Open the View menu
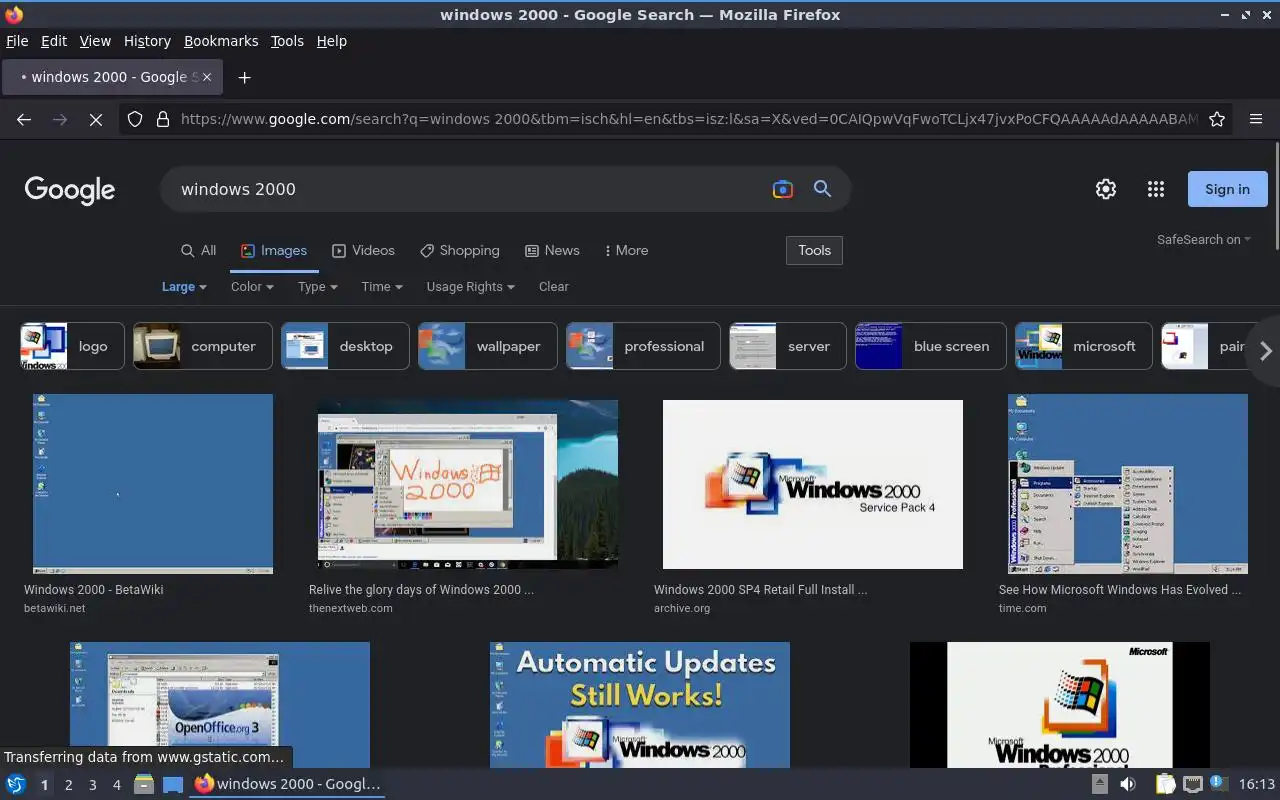1280x800 pixels. 95,41
